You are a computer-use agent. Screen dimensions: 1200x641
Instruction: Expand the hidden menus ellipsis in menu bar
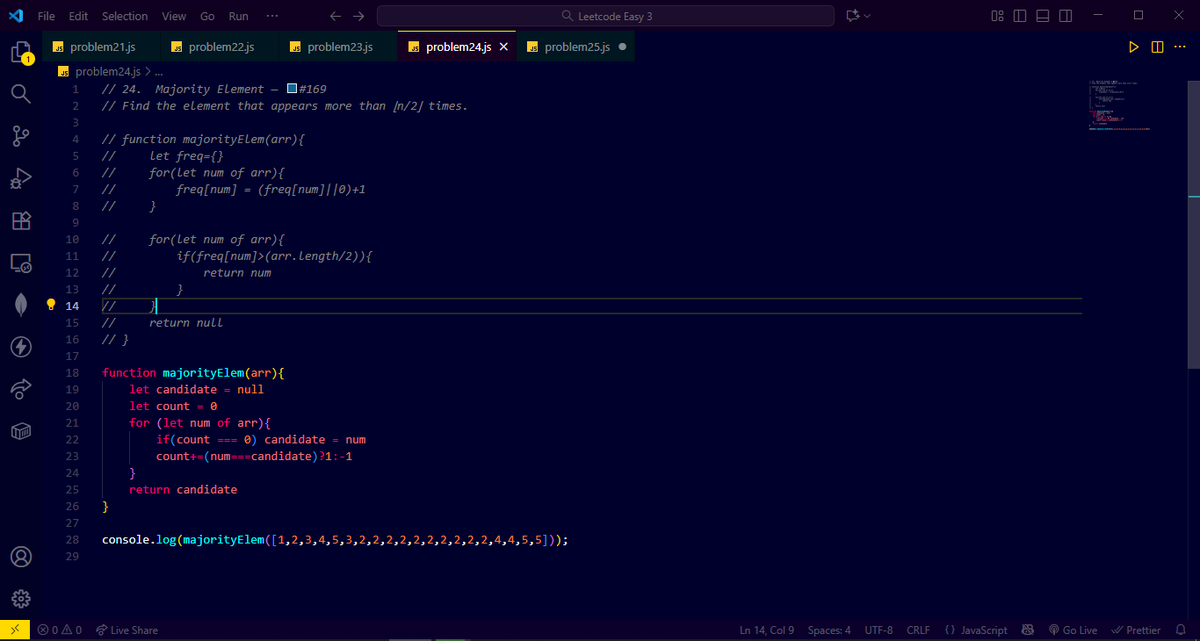pos(272,16)
